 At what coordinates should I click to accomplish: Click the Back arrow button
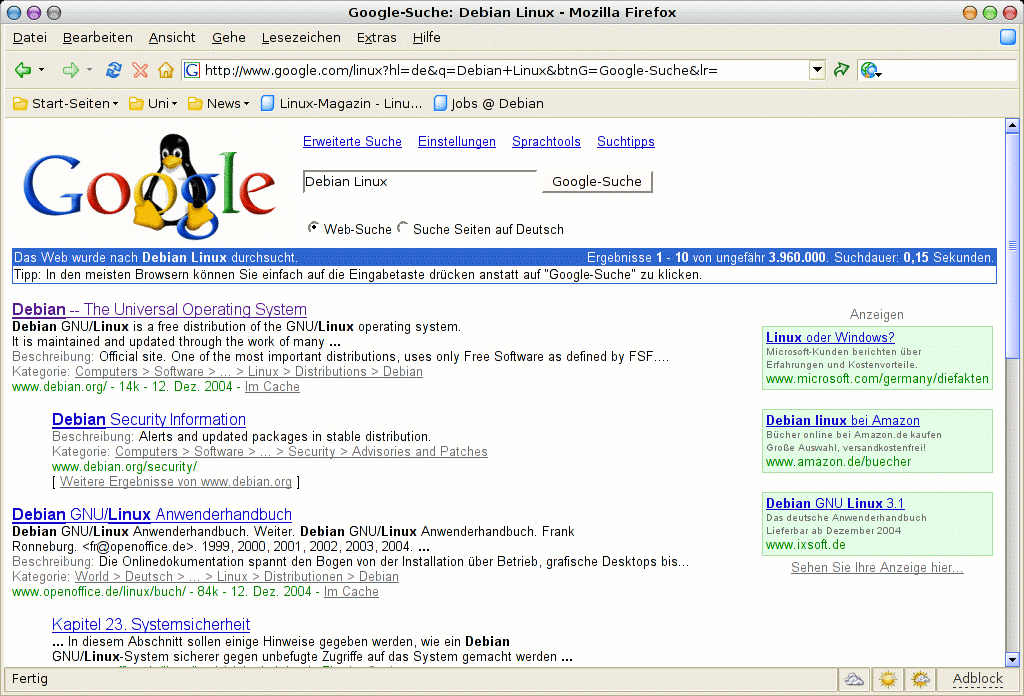tap(23, 70)
